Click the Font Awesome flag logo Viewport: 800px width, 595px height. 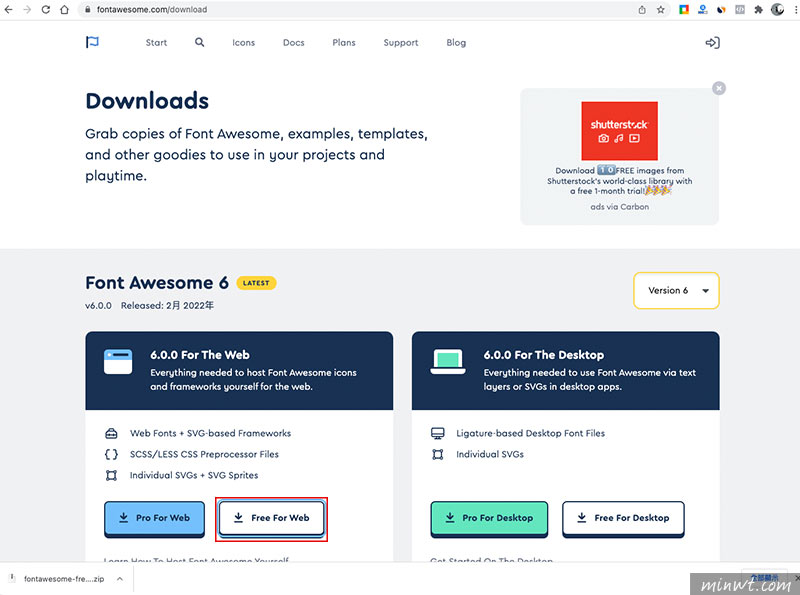[92, 42]
